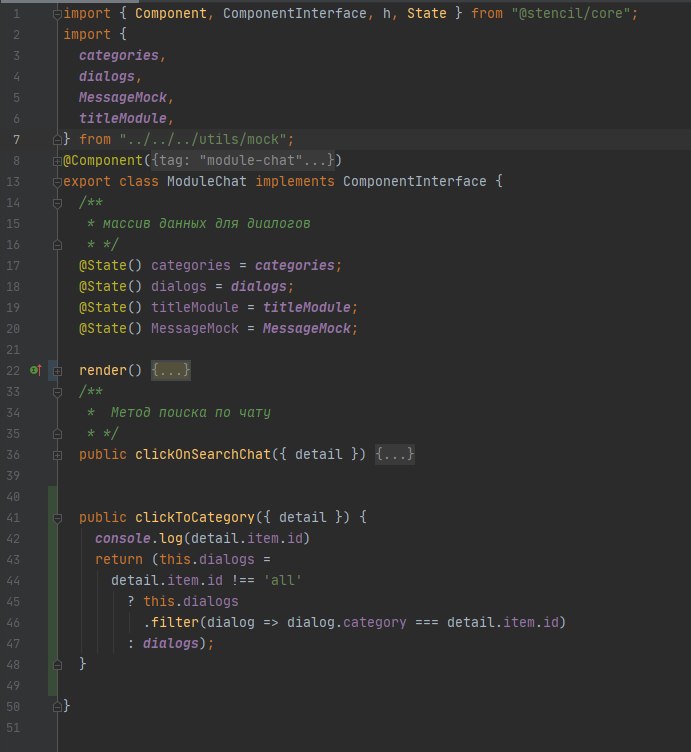The image size is (691, 752).
Task: Click the italic MessageMock value on line 20
Action: (x=307, y=329)
